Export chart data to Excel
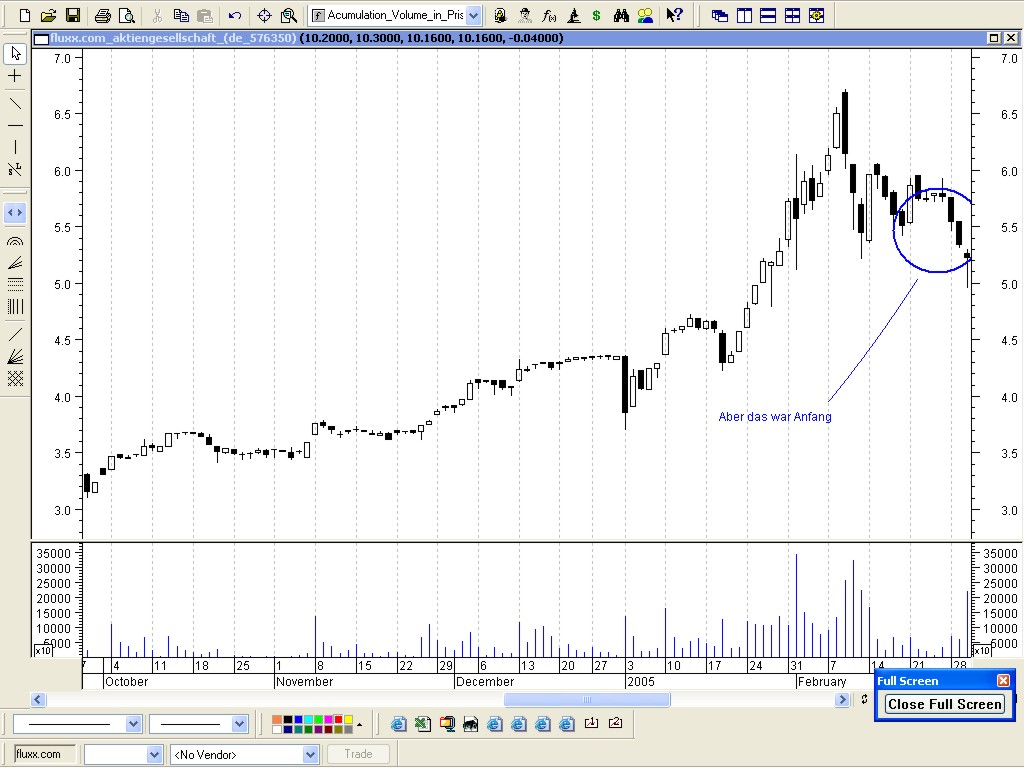 (421, 723)
